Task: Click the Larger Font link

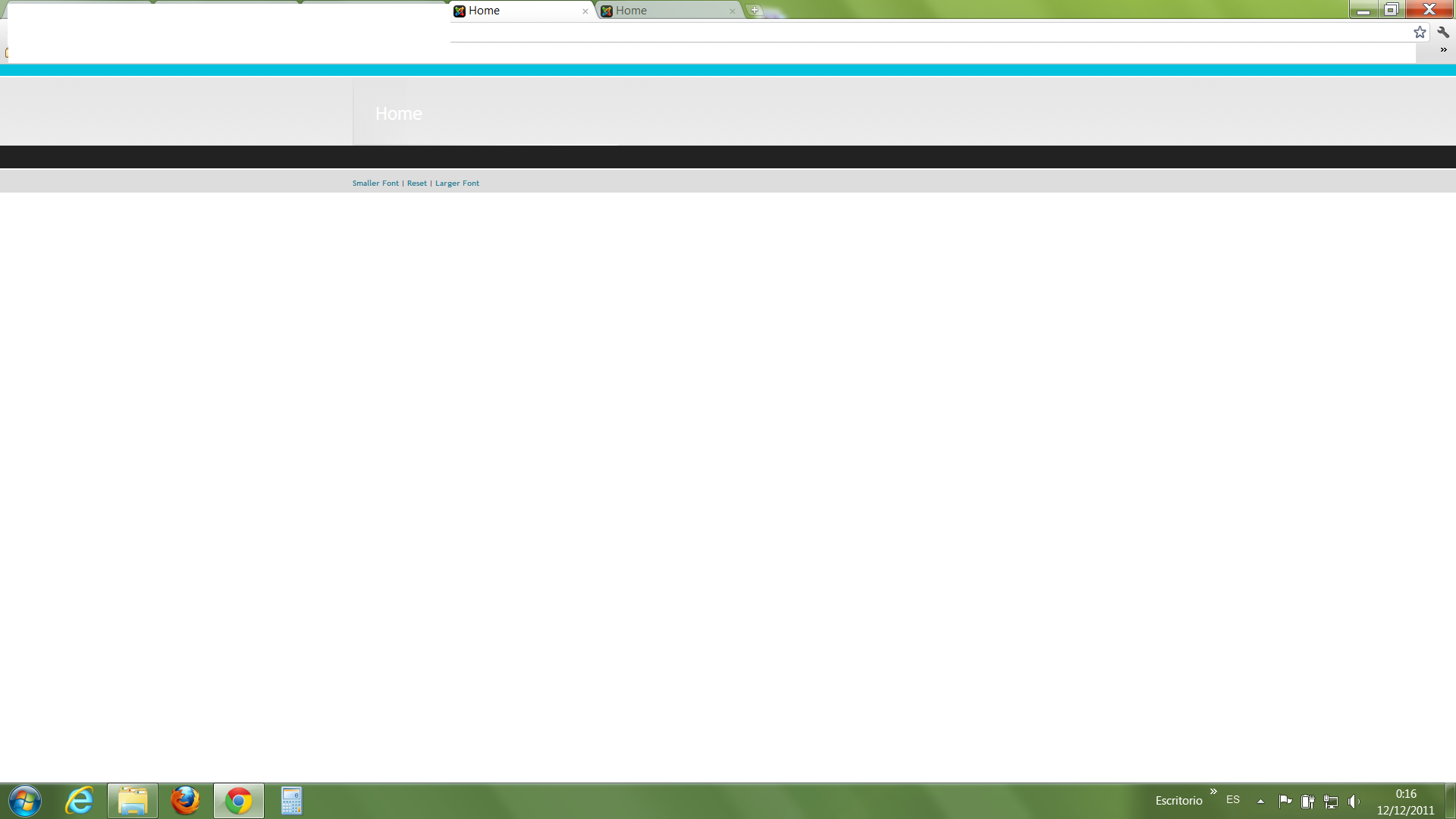Action: click(457, 184)
